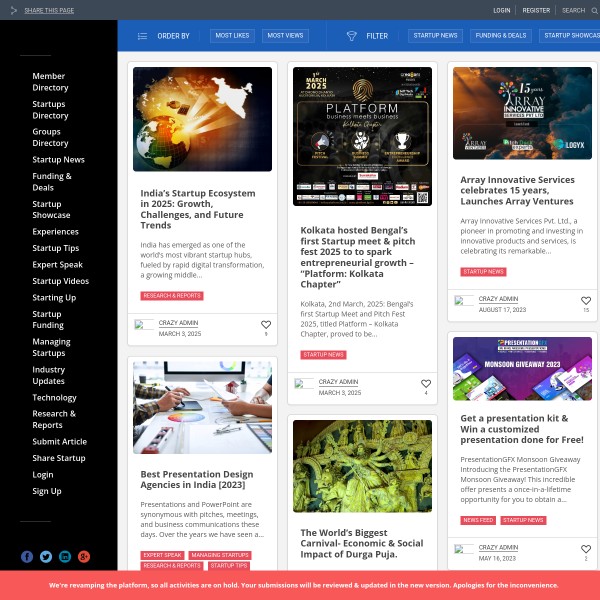Open presentation design desk photo thumbnail
The height and width of the screenshot is (600, 600).
[x=202, y=408]
